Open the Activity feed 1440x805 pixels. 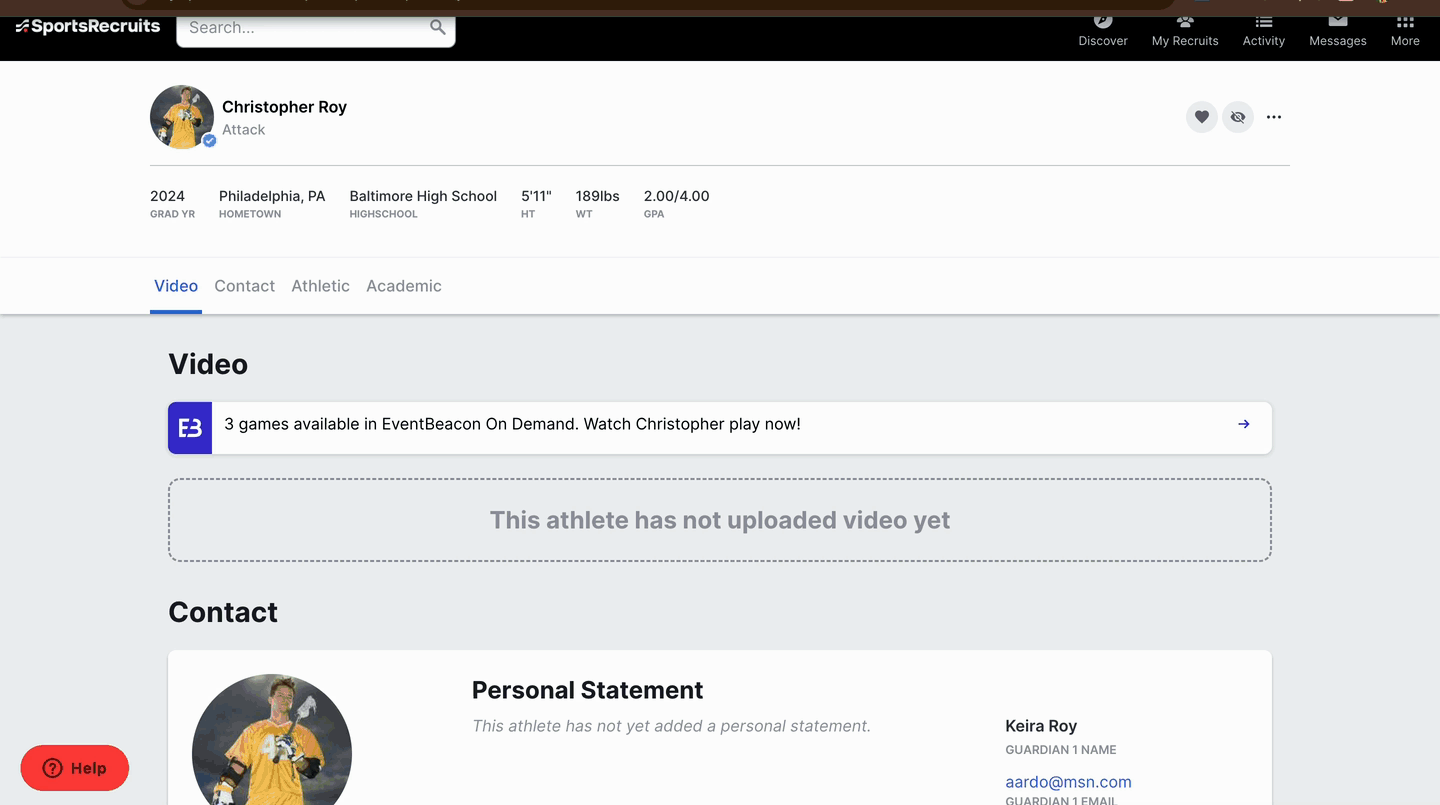[1264, 31]
